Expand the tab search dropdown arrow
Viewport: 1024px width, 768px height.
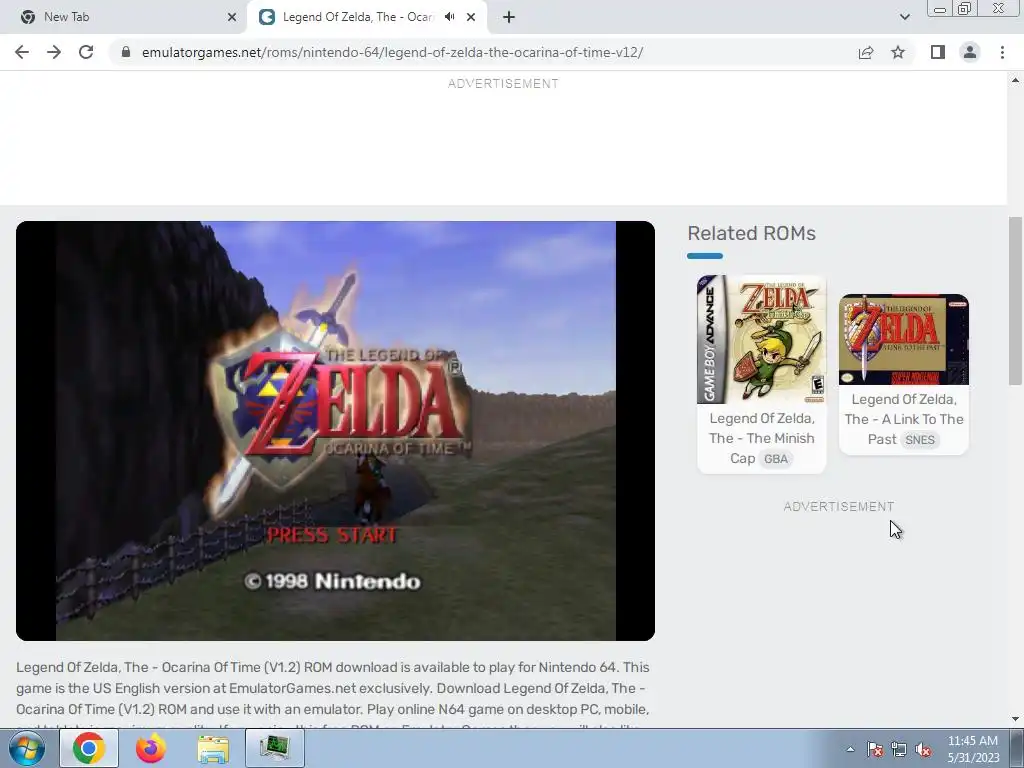(904, 17)
